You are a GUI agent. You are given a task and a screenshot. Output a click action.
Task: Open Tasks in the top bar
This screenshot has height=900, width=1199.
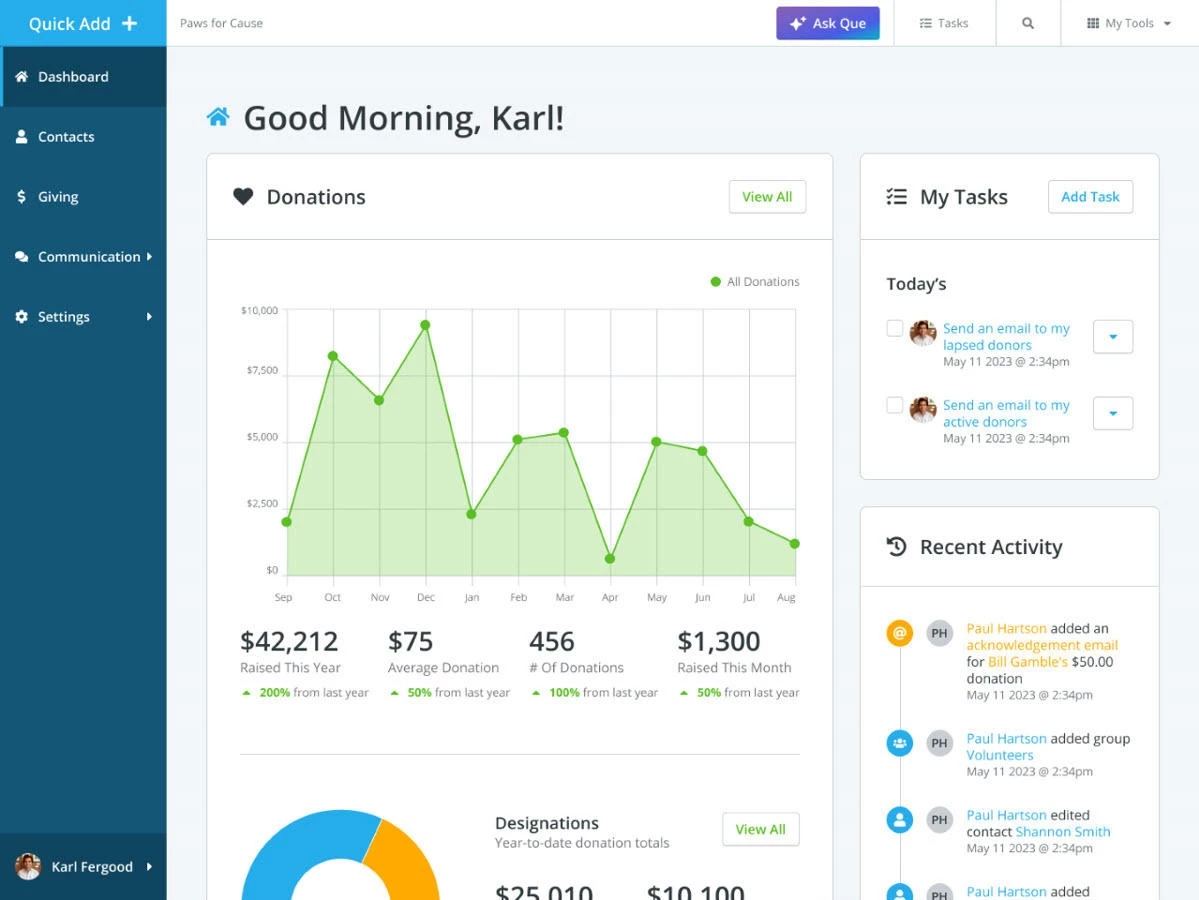[944, 23]
